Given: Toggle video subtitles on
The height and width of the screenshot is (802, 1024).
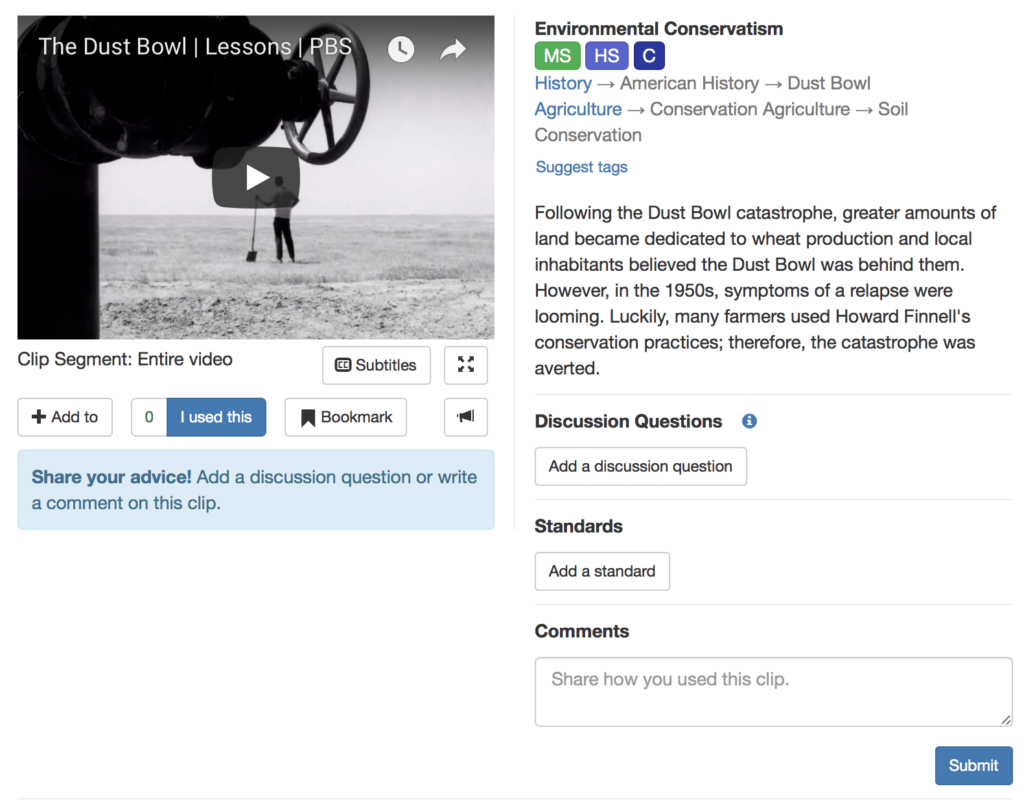Looking at the screenshot, I should (x=376, y=365).
